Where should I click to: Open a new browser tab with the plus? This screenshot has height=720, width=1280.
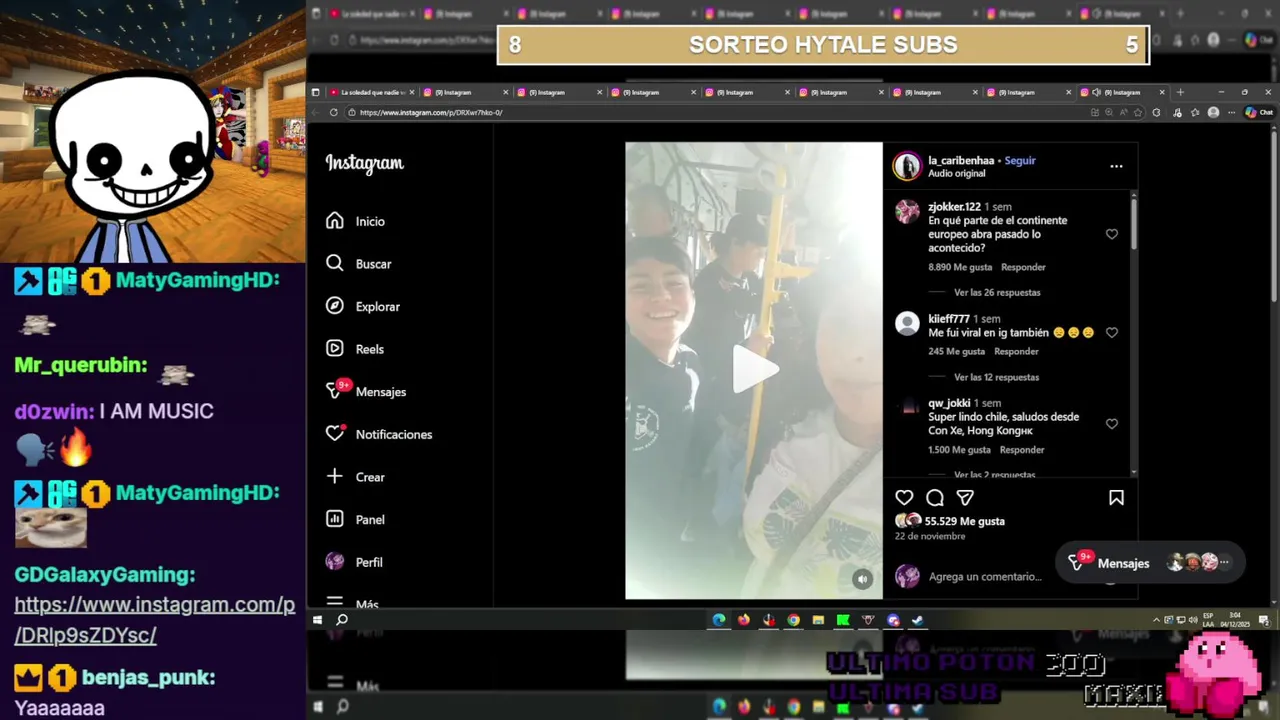click(x=1180, y=92)
